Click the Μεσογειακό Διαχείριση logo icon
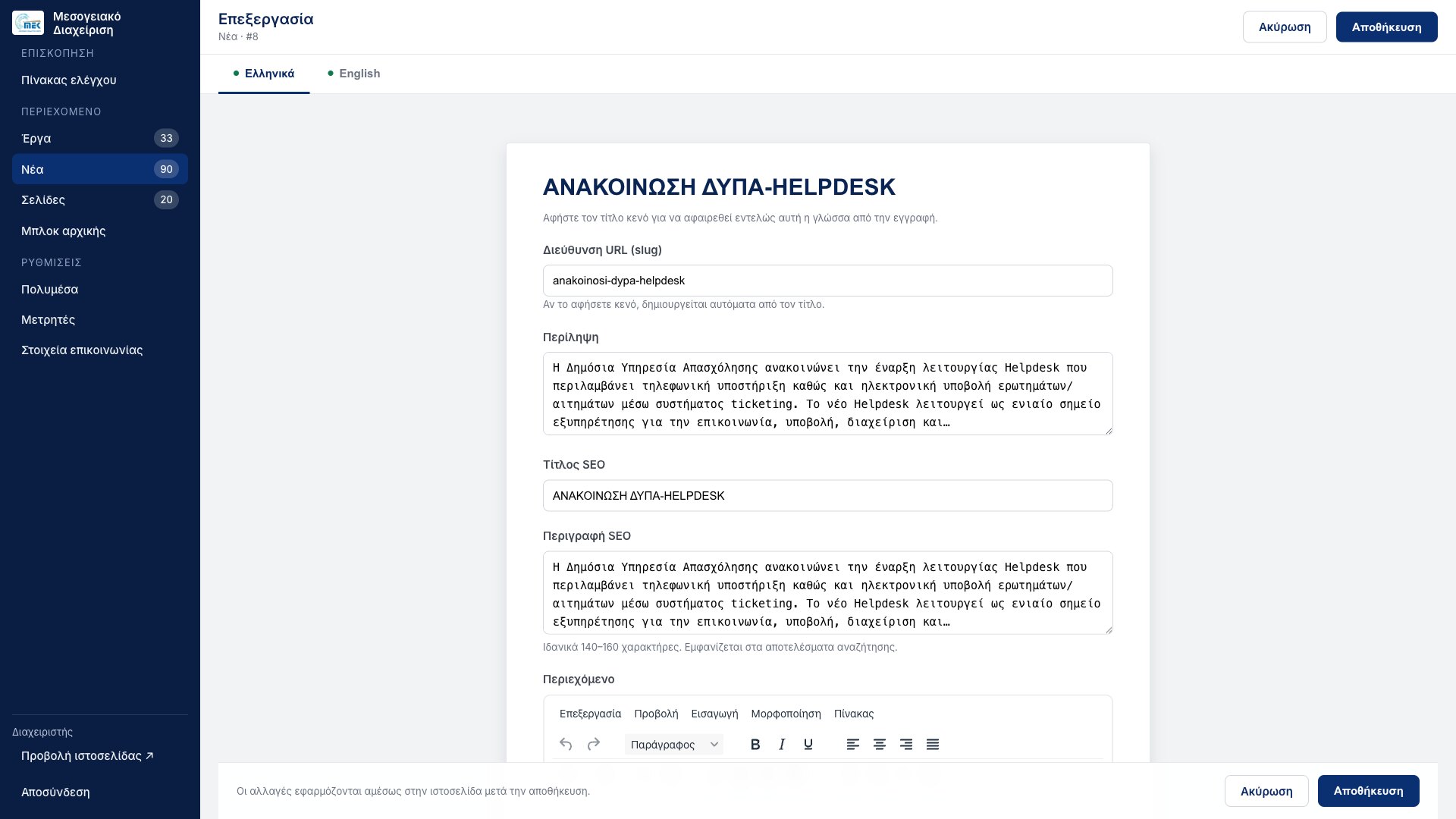Viewport: 1456px width, 819px height. [x=28, y=23]
